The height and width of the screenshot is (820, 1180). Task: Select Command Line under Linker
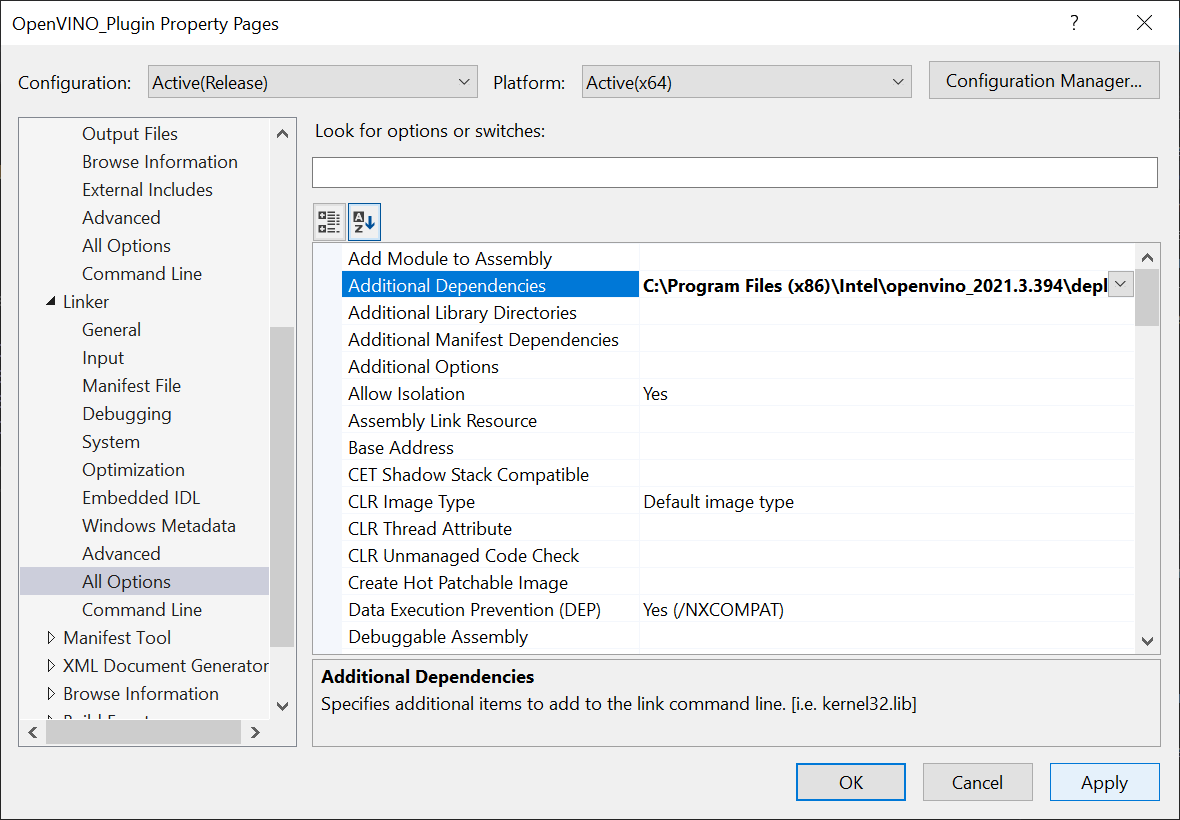click(x=141, y=609)
